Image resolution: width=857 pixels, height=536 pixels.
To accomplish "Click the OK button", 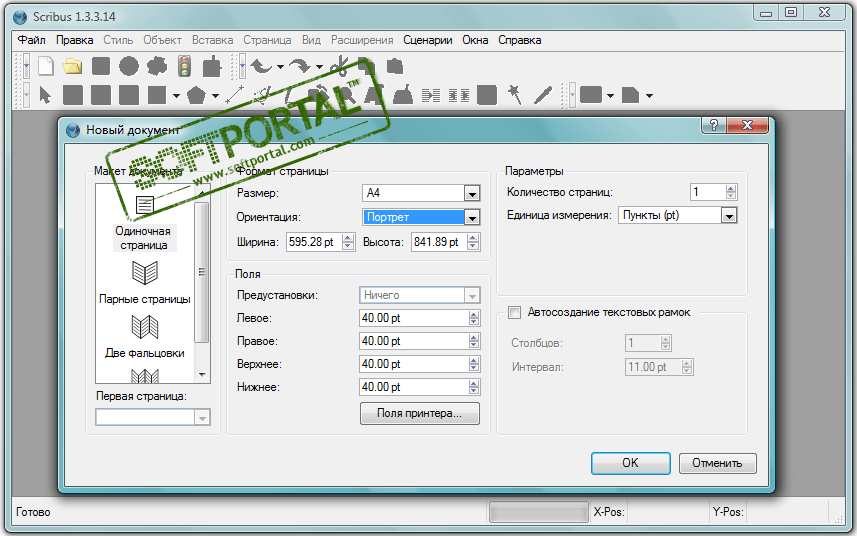I will pos(631,463).
